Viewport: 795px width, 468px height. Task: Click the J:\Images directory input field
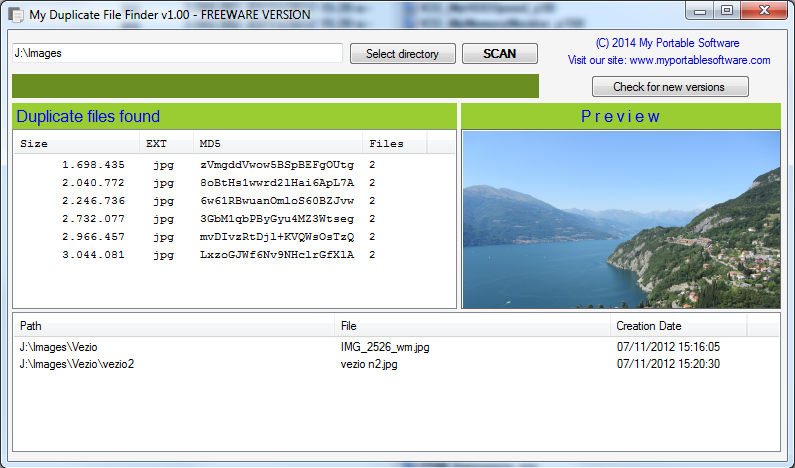[x=177, y=54]
